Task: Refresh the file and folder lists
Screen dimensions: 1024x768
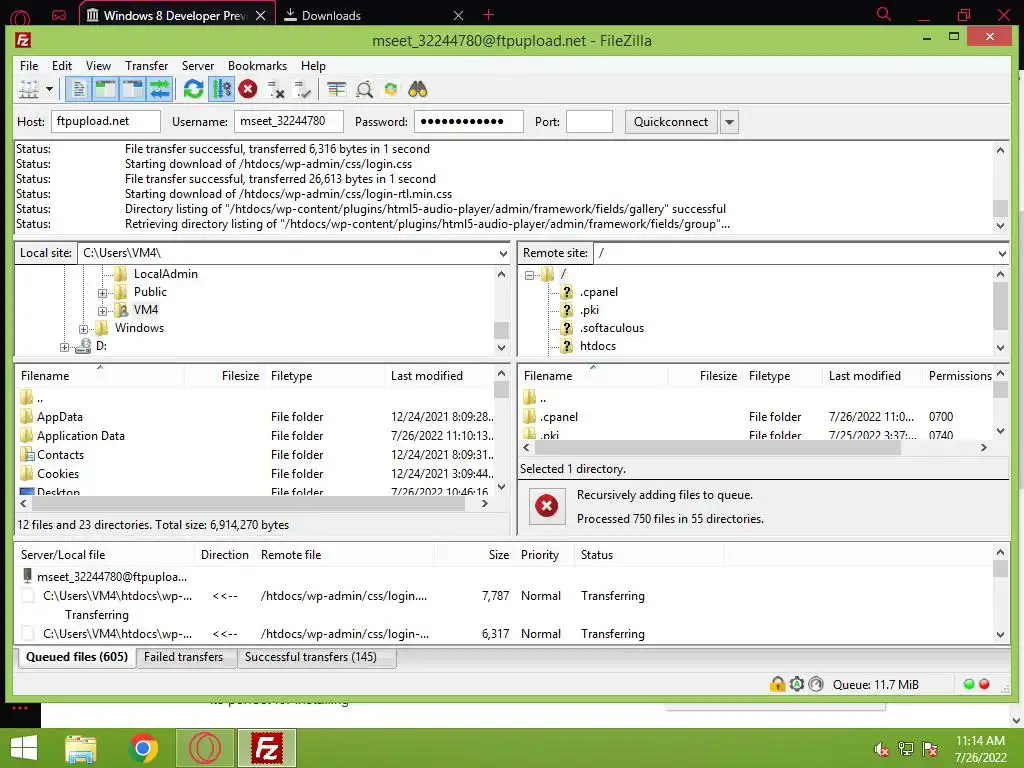Action: pyautogui.click(x=193, y=89)
